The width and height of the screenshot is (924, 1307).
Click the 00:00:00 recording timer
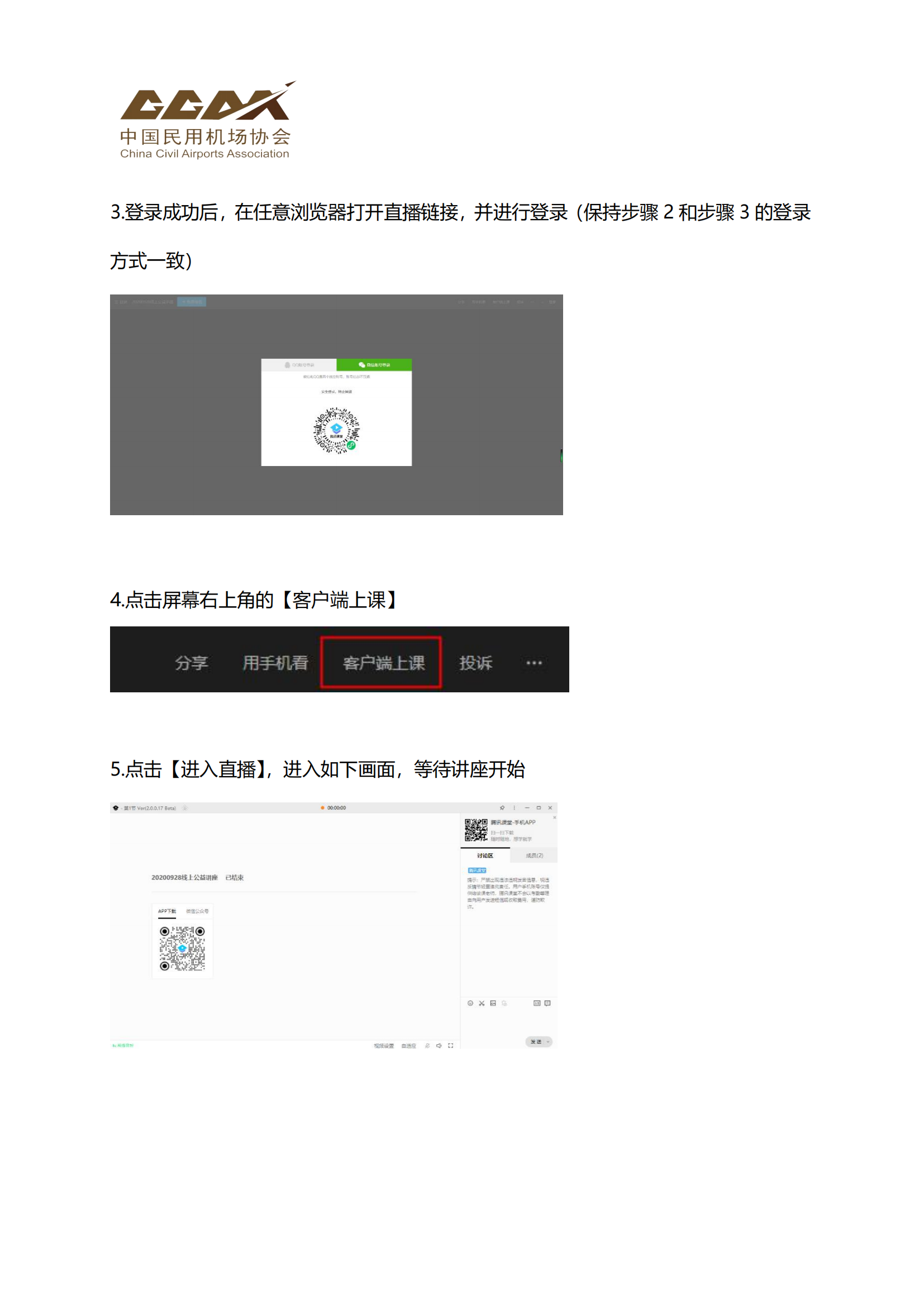[336, 808]
